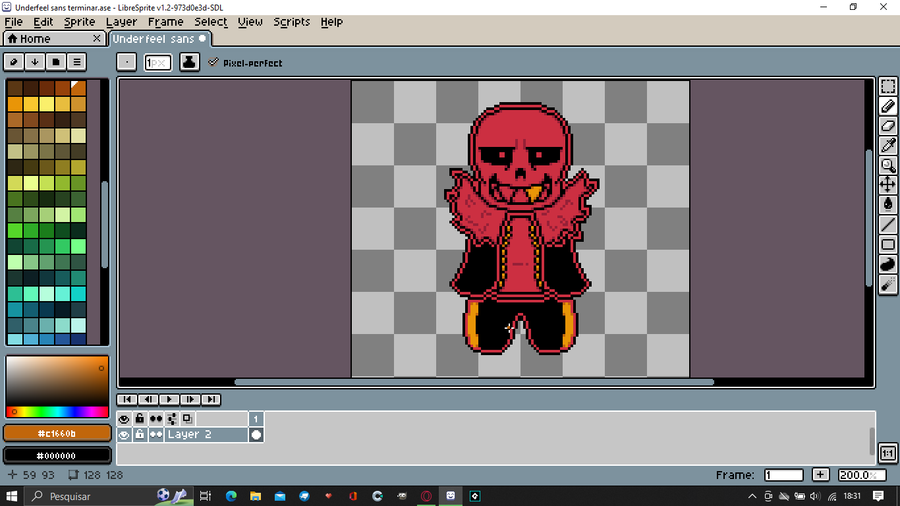This screenshot has width=900, height=506.
Task: Click the add frame plus button
Action: tap(820, 474)
